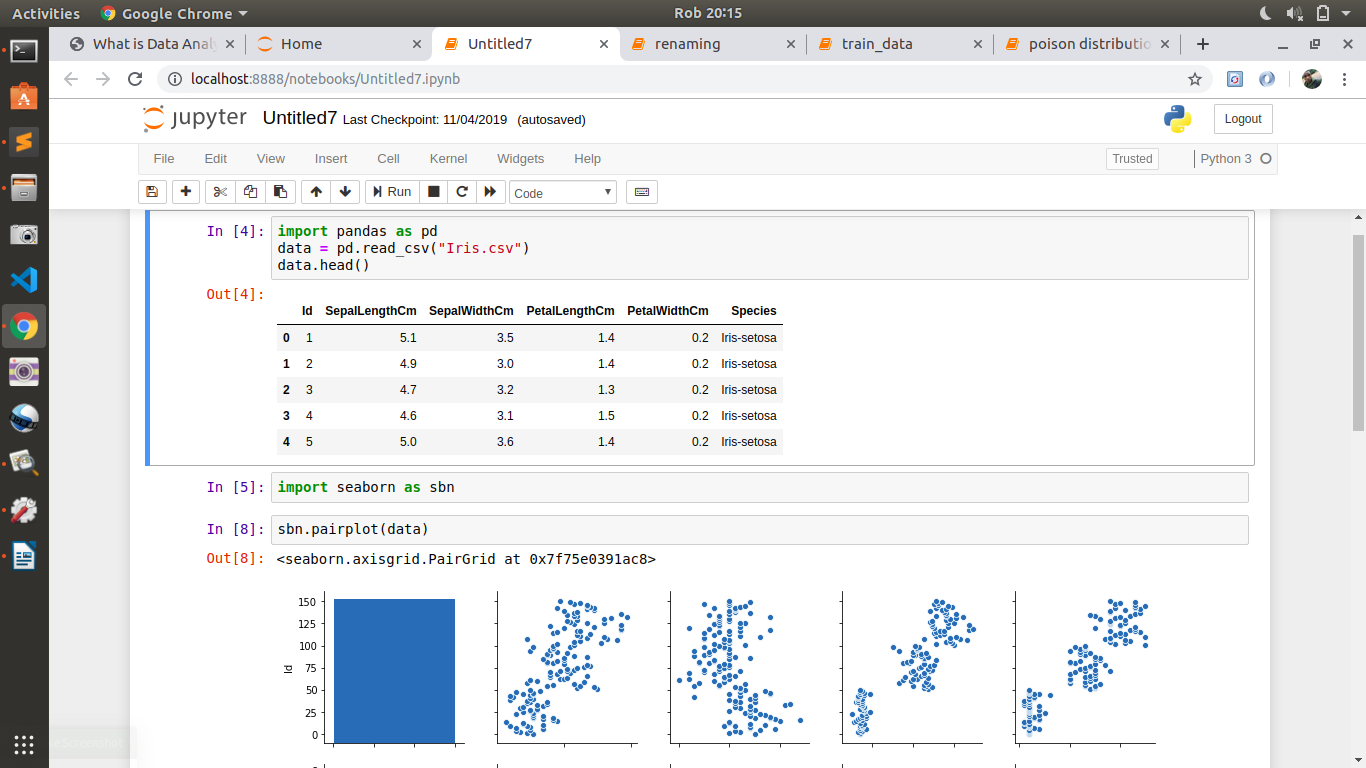
Task: Restart kernel and rerun the whole notebook
Action: click(x=490, y=192)
